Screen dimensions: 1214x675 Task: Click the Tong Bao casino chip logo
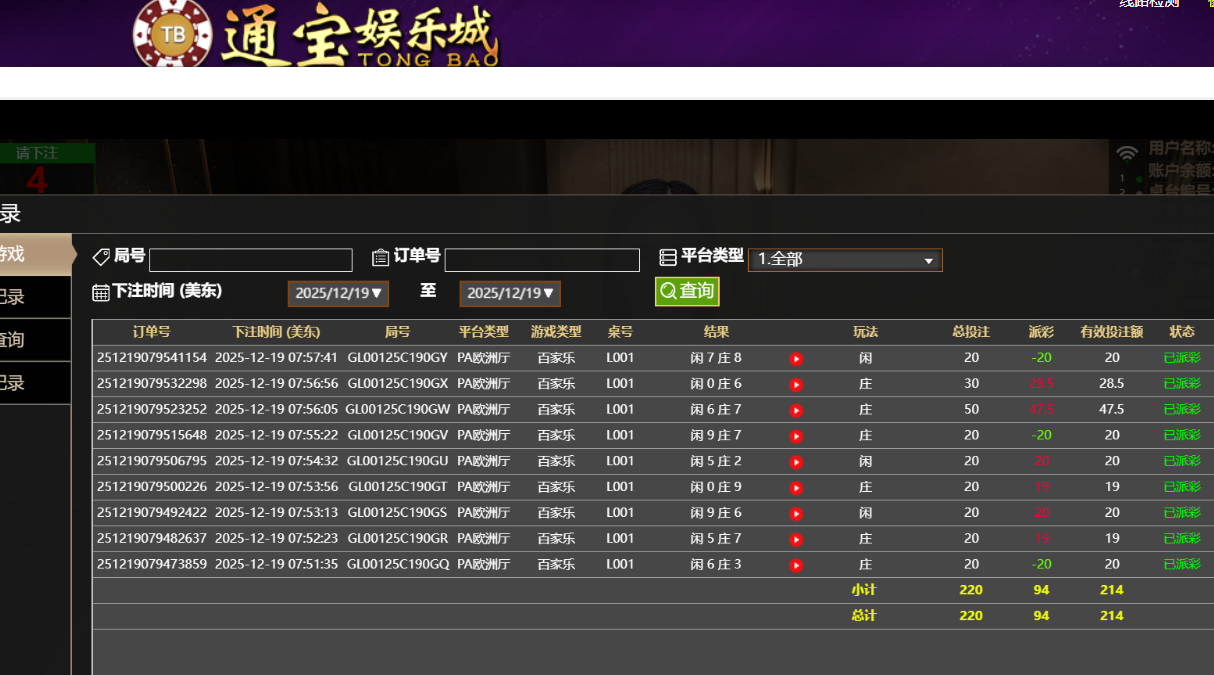[173, 35]
